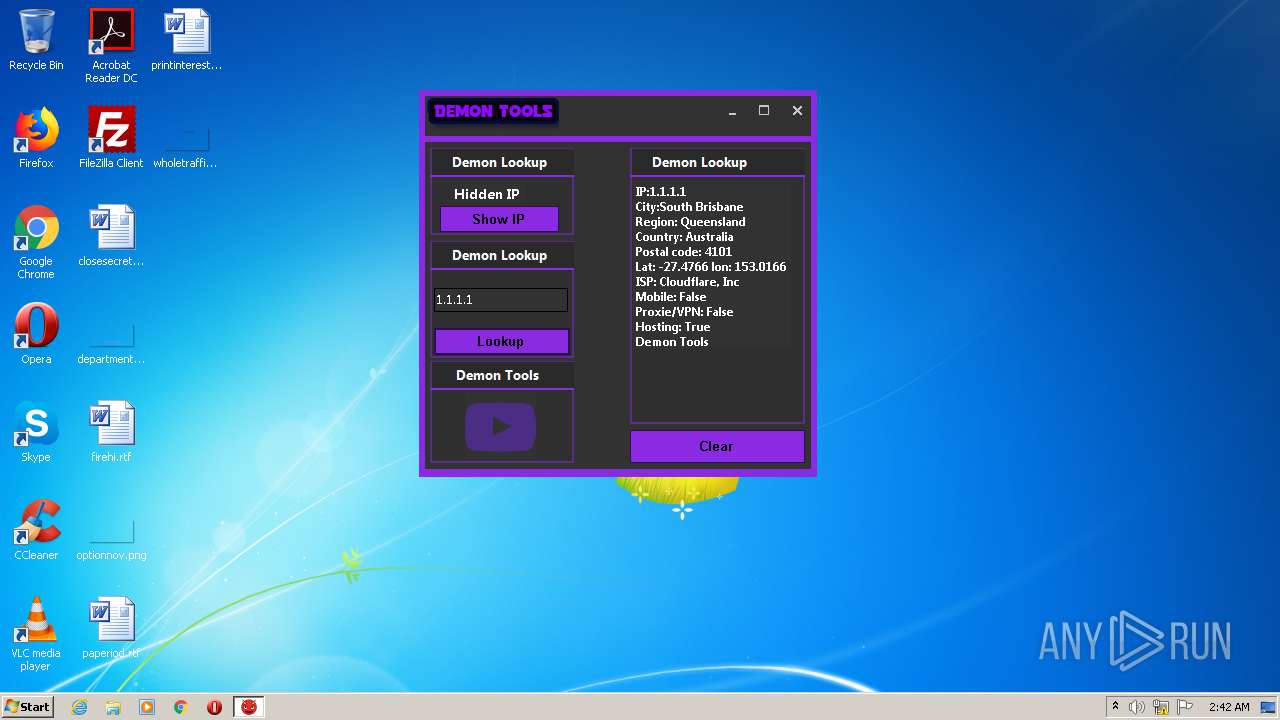Launch Google Chrome from the desktop
This screenshot has width=1280, height=720.
(36, 242)
